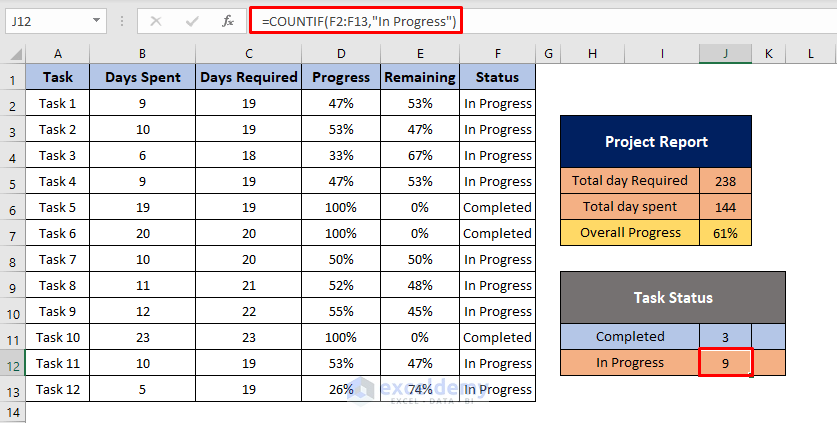Select row 12 header
The image size is (837, 423).
12,365
